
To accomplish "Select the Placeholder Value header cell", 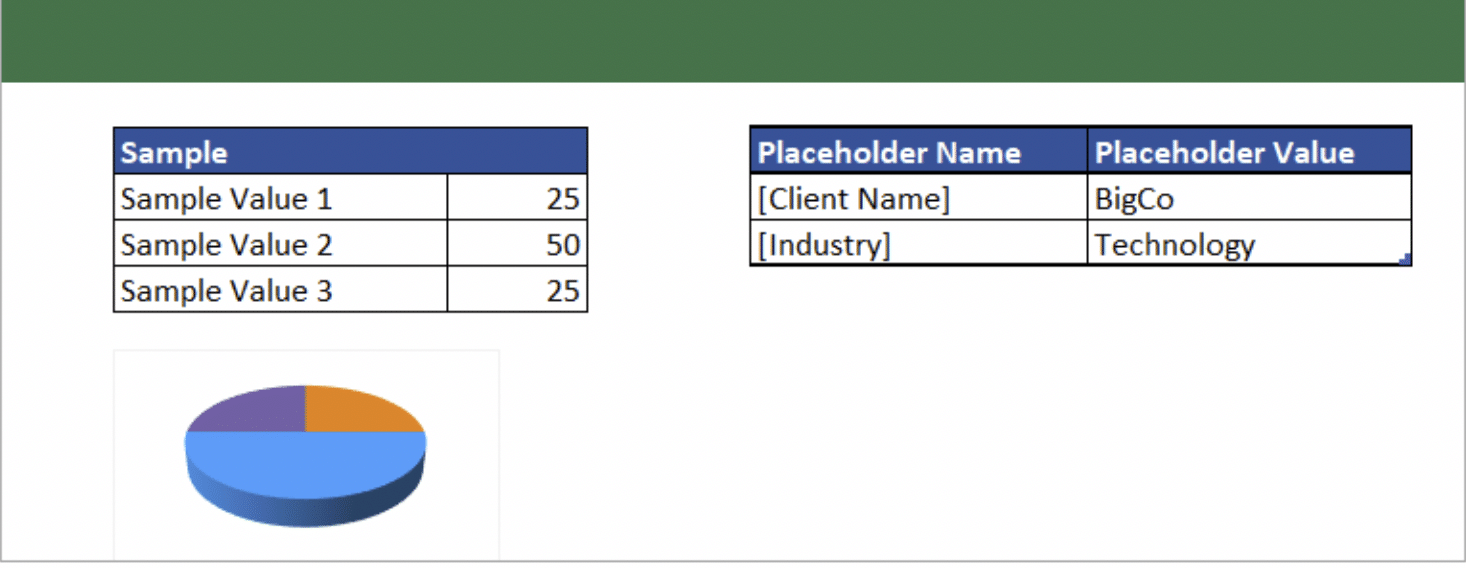I will pyautogui.click(x=1249, y=150).
